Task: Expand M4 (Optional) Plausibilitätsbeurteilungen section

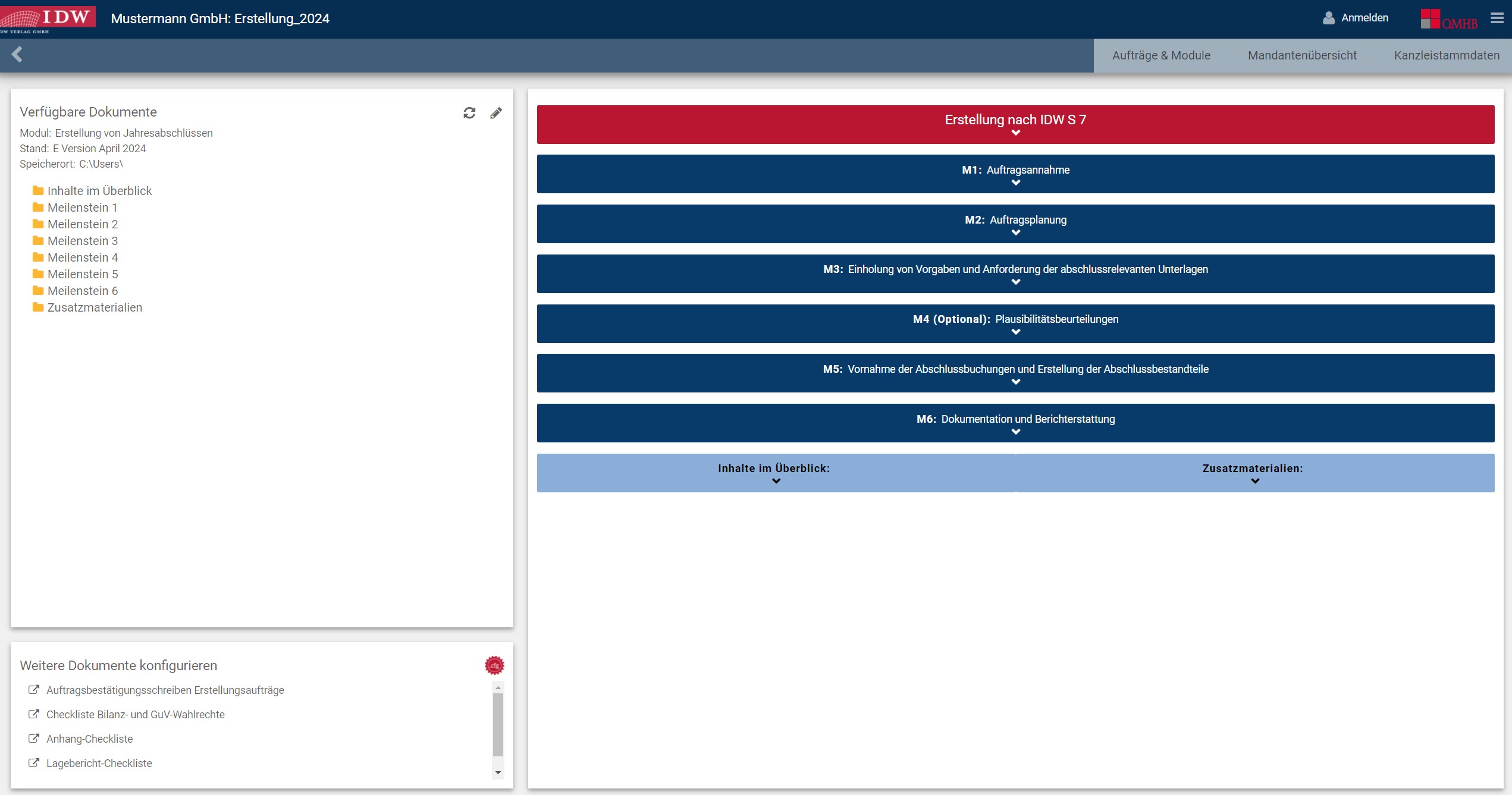Action: pos(1015,324)
